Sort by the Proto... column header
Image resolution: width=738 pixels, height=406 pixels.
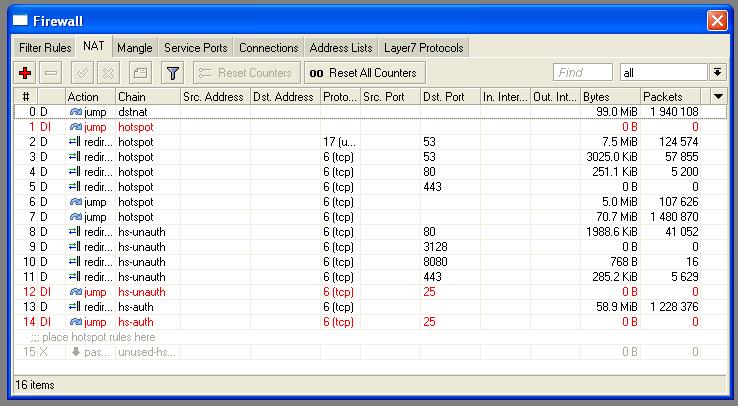coord(340,96)
